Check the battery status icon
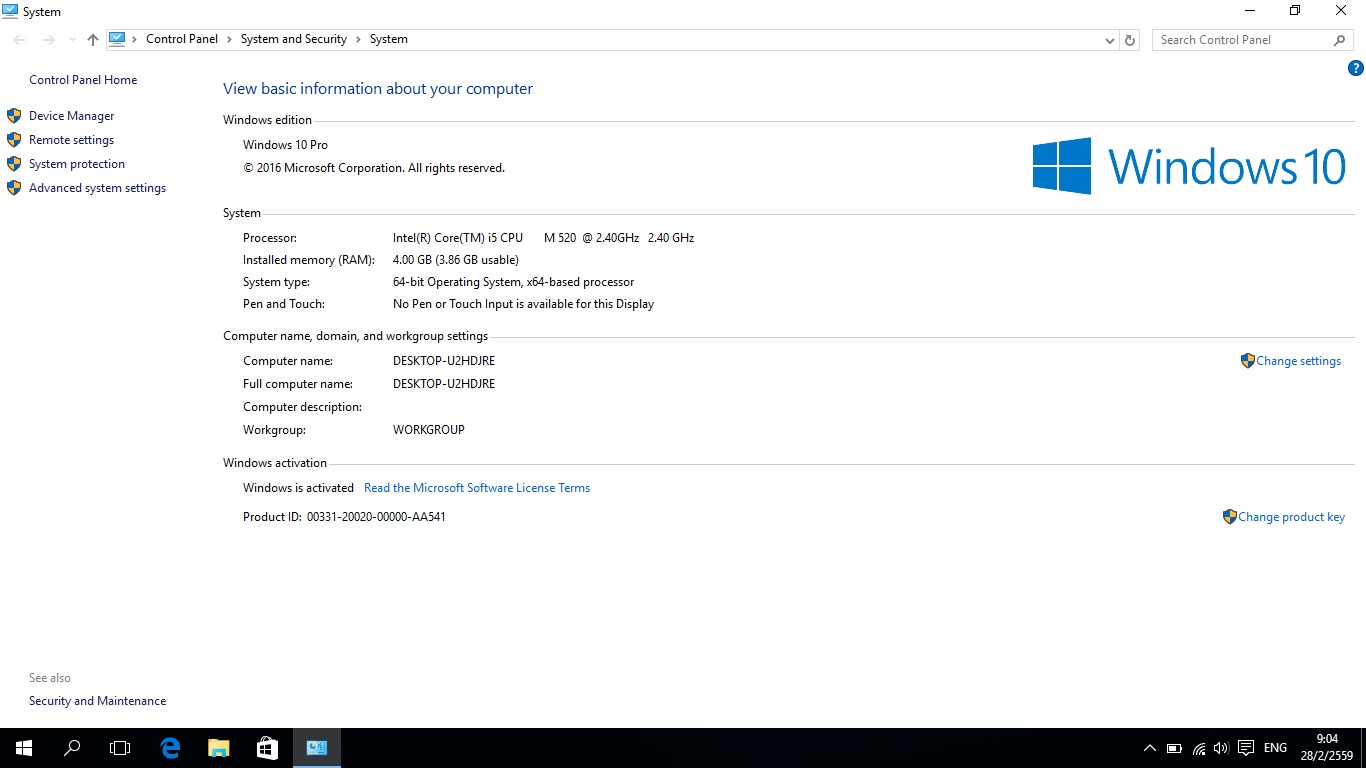This screenshot has width=1366, height=768. click(1174, 748)
